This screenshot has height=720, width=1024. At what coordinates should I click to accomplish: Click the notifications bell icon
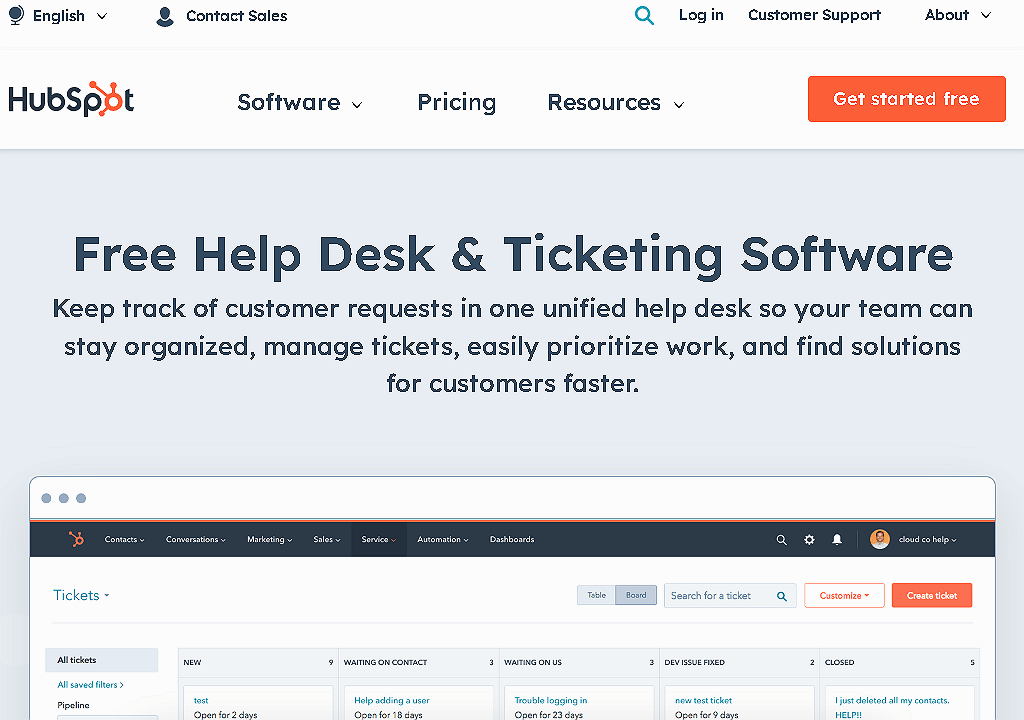(x=837, y=540)
